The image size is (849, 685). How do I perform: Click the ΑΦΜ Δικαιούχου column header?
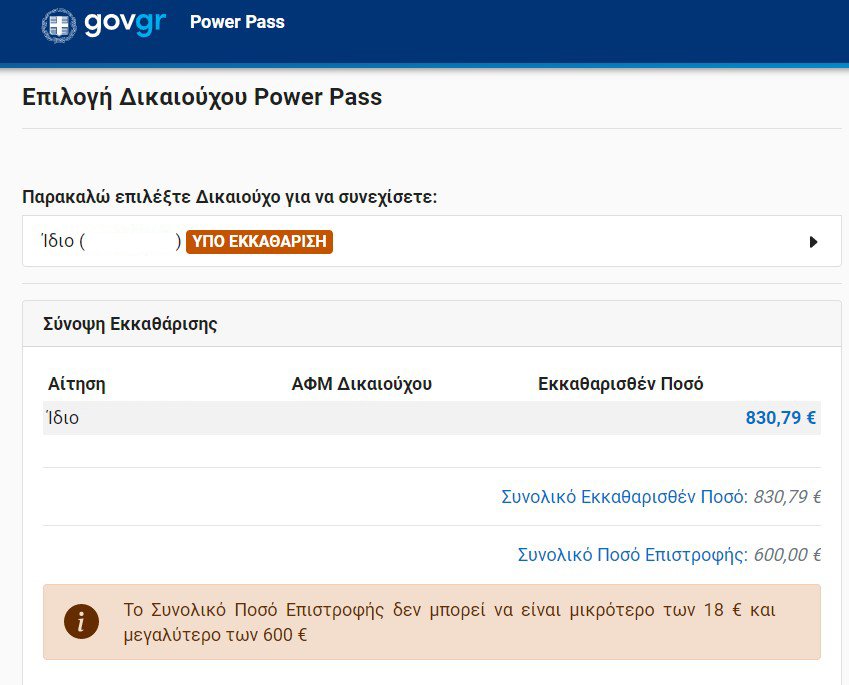coord(362,384)
